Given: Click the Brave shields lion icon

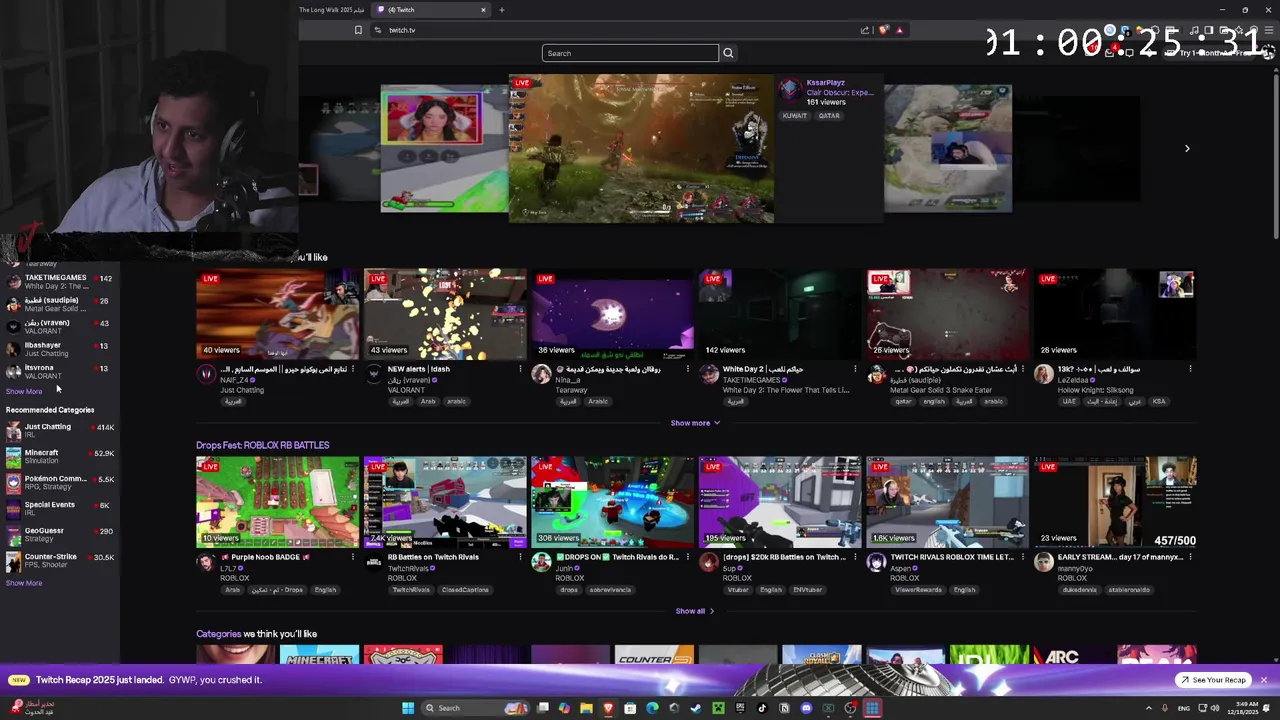Looking at the screenshot, I should point(883,30).
